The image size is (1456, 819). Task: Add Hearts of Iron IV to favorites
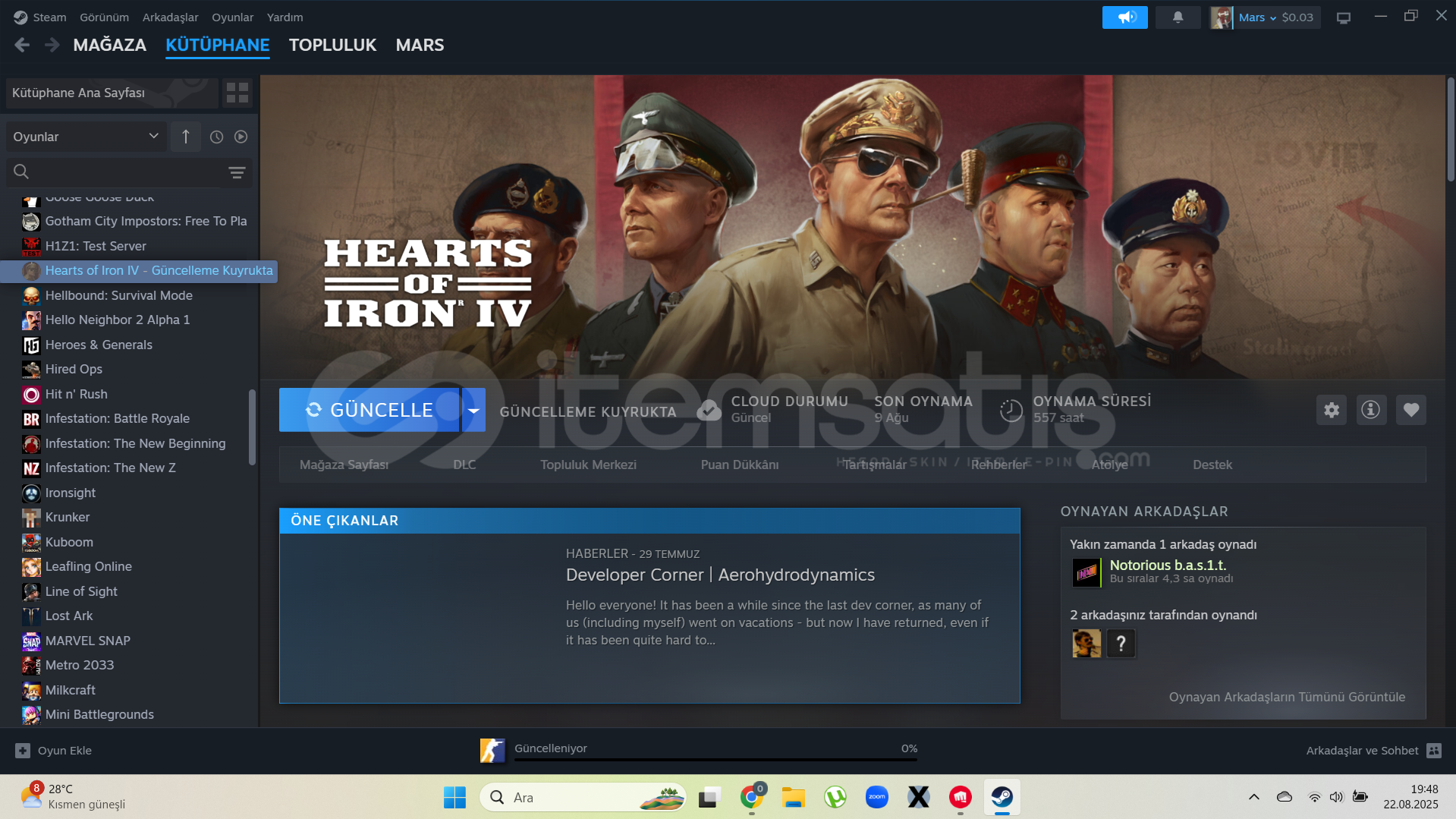[x=1411, y=410]
